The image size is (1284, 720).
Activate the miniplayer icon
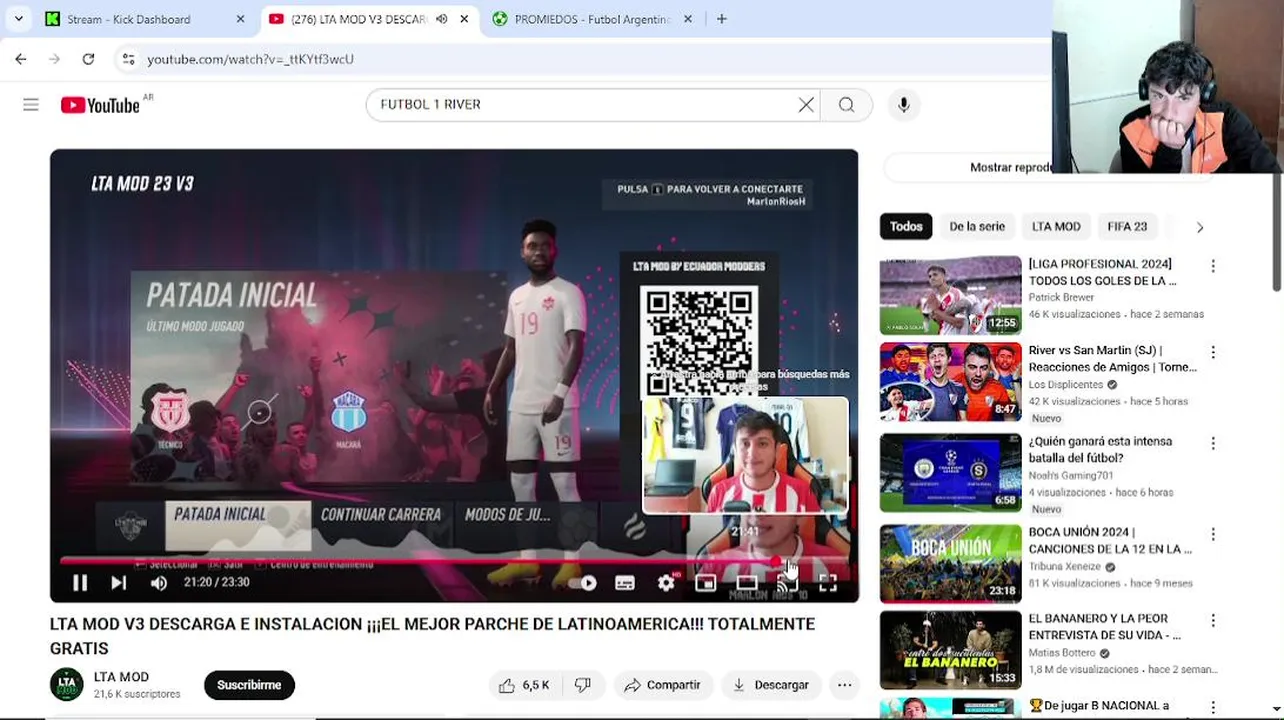[x=706, y=582]
